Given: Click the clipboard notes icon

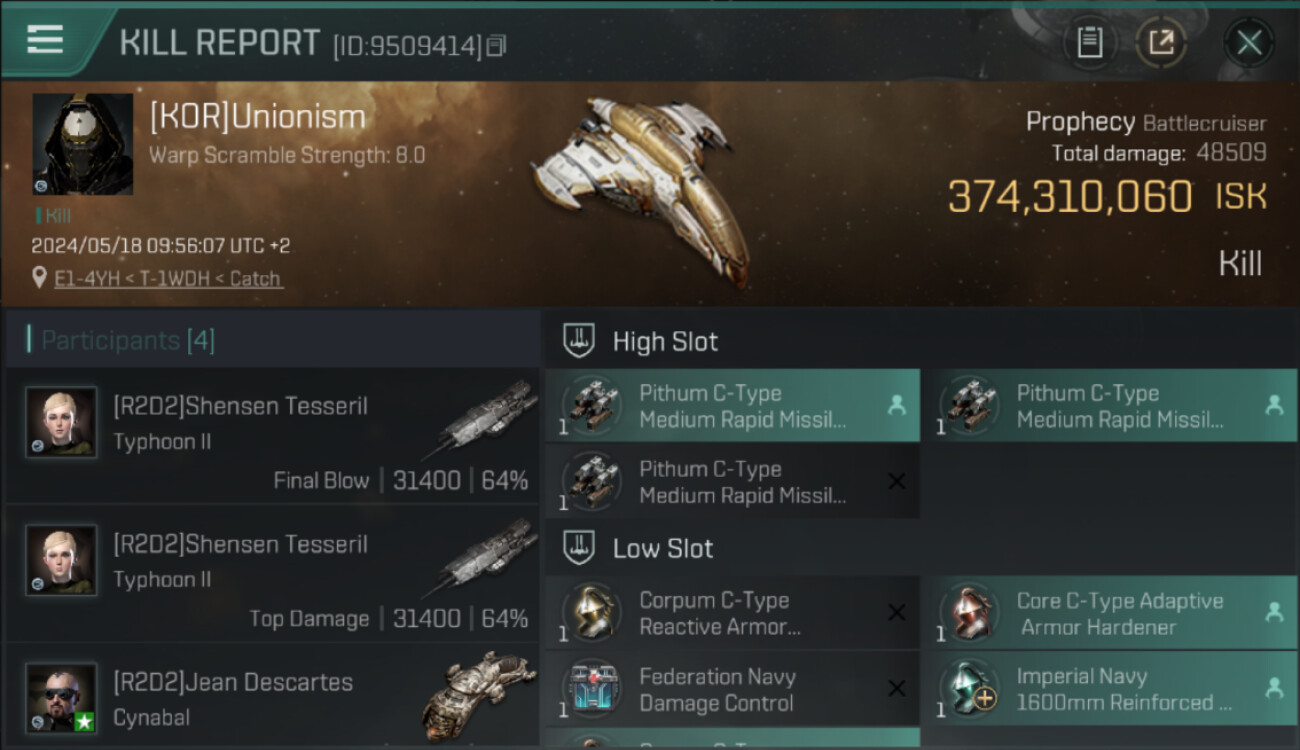Looking at the screenshot, I should point(1089,43).
